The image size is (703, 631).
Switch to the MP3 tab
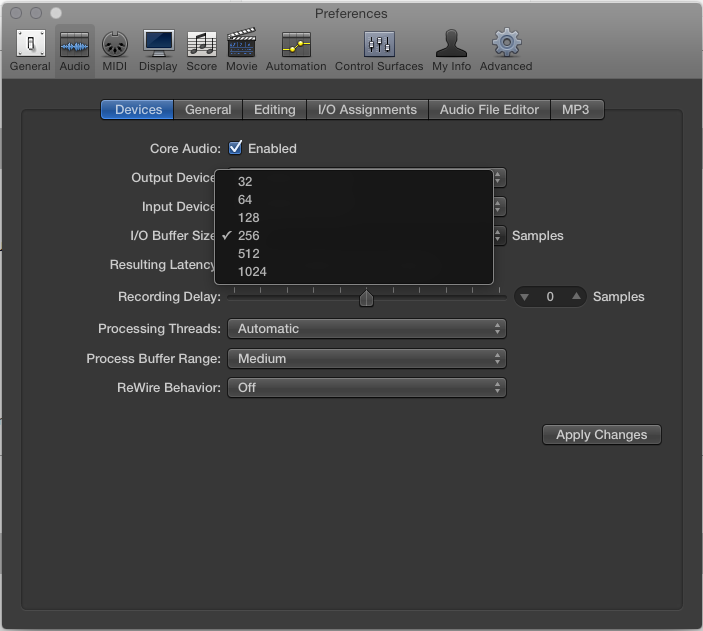576,110
